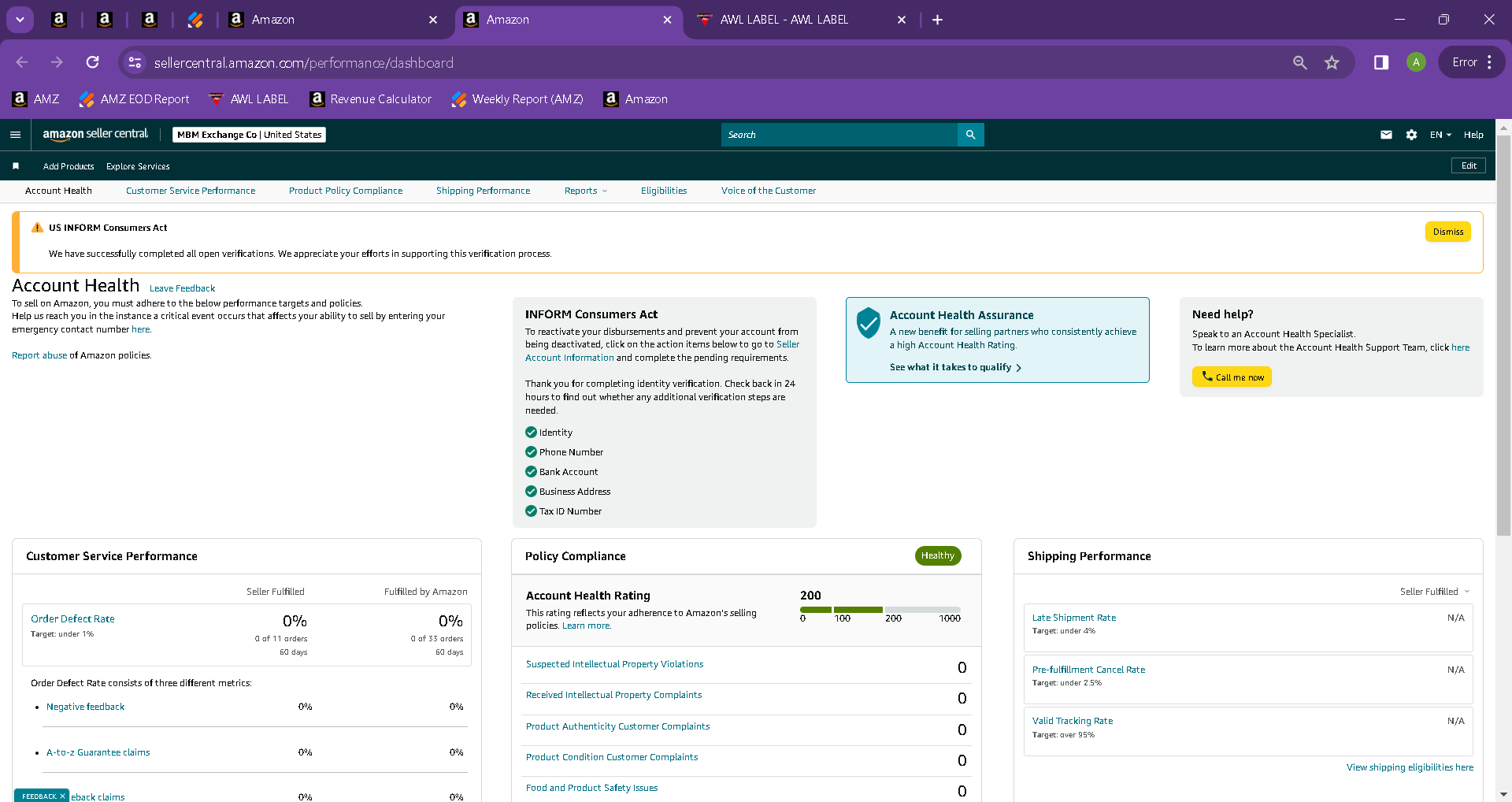Open Voice of the Customer tab
1512x802 pixels.
(x=769, y=191)
